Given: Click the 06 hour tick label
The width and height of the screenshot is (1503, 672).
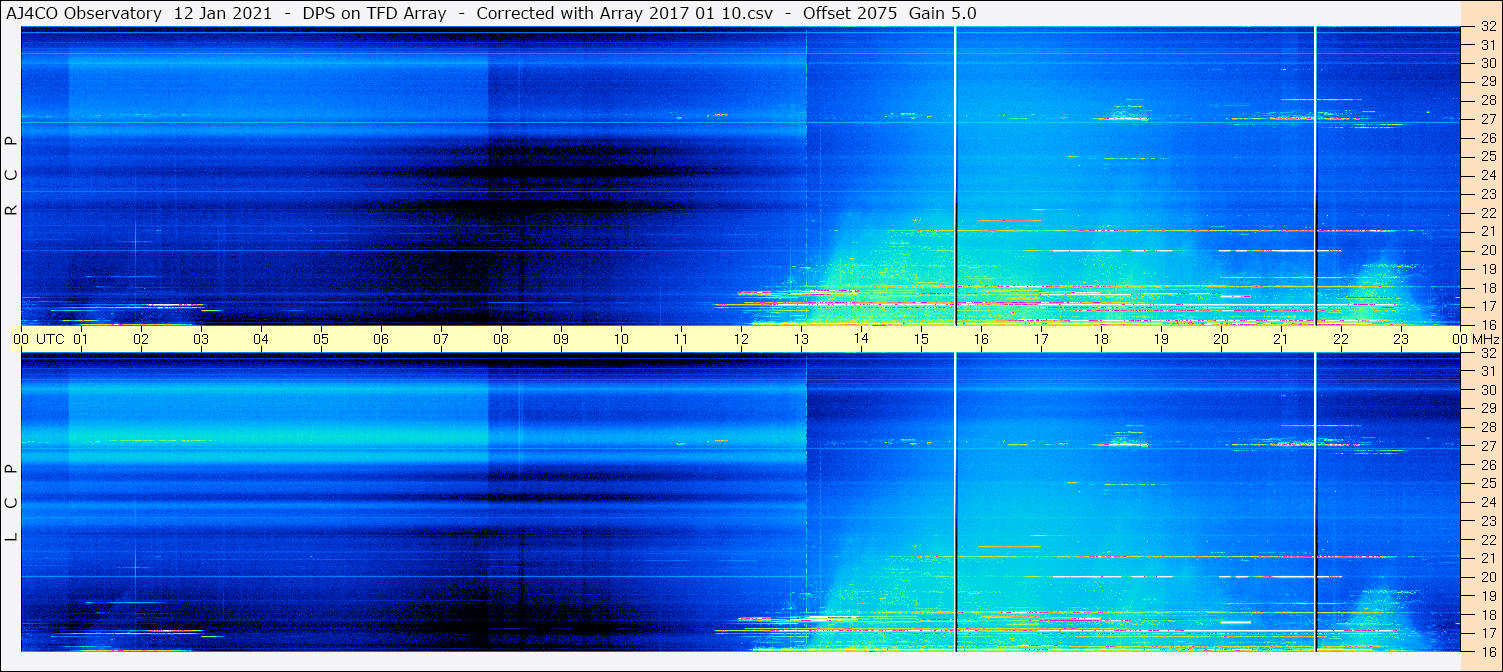Looking at the screenshot, I should click(381, 339).
